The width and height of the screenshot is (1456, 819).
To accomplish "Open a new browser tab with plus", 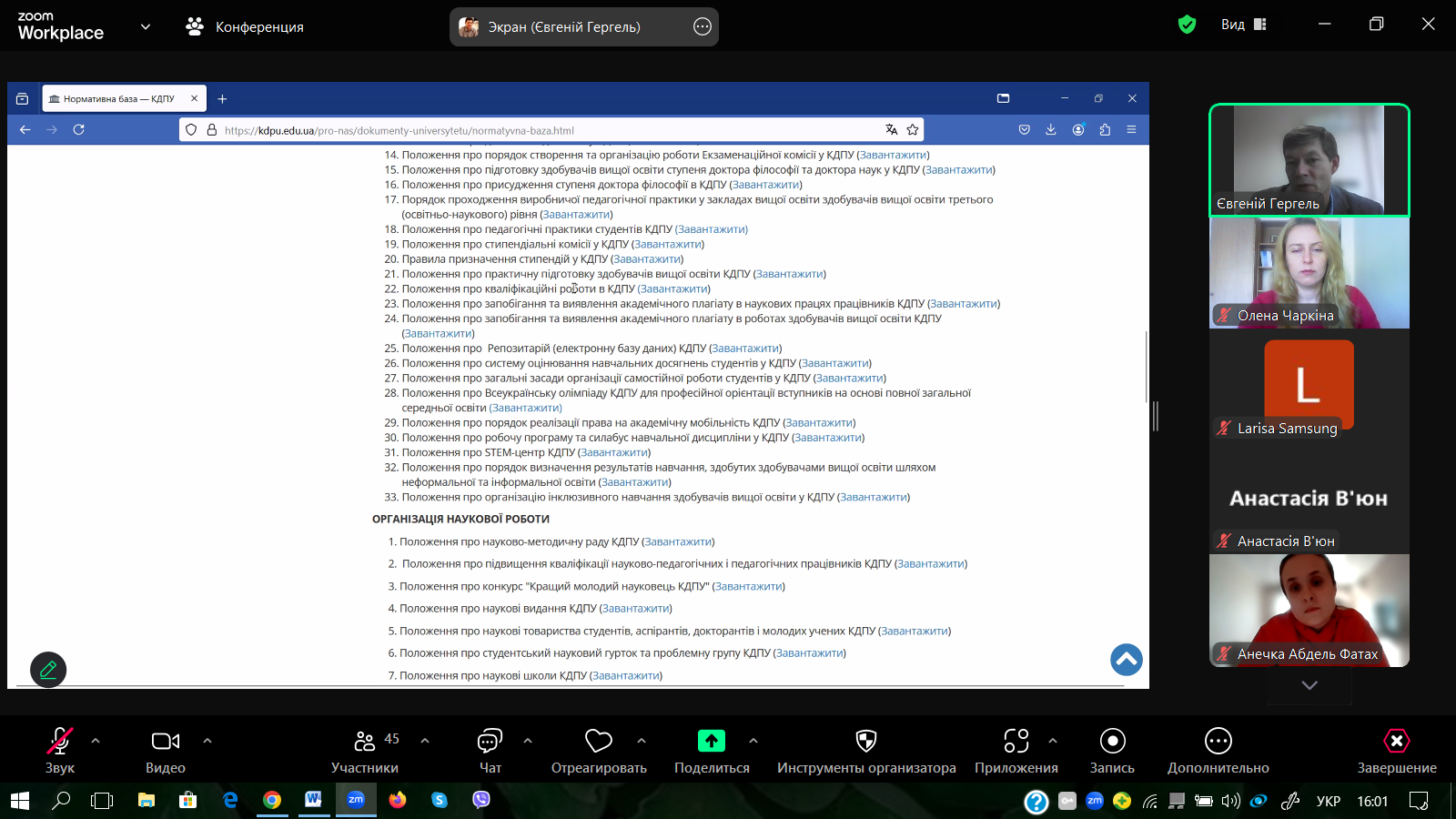I will (x=222, y=98).
